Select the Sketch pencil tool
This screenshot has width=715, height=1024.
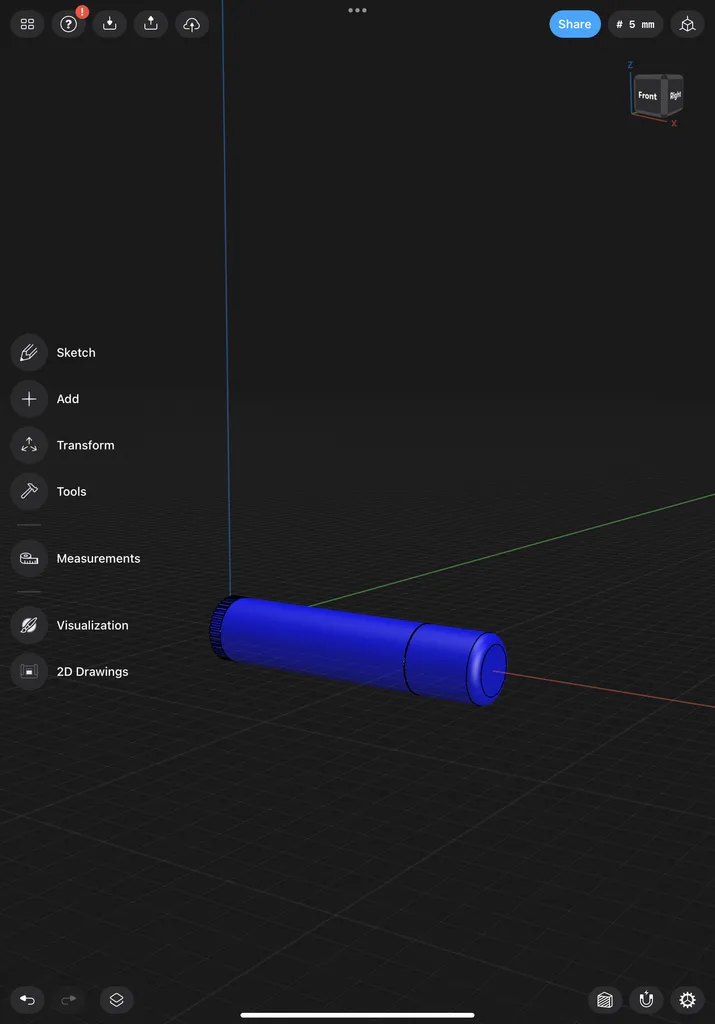(x=29, y=353)
